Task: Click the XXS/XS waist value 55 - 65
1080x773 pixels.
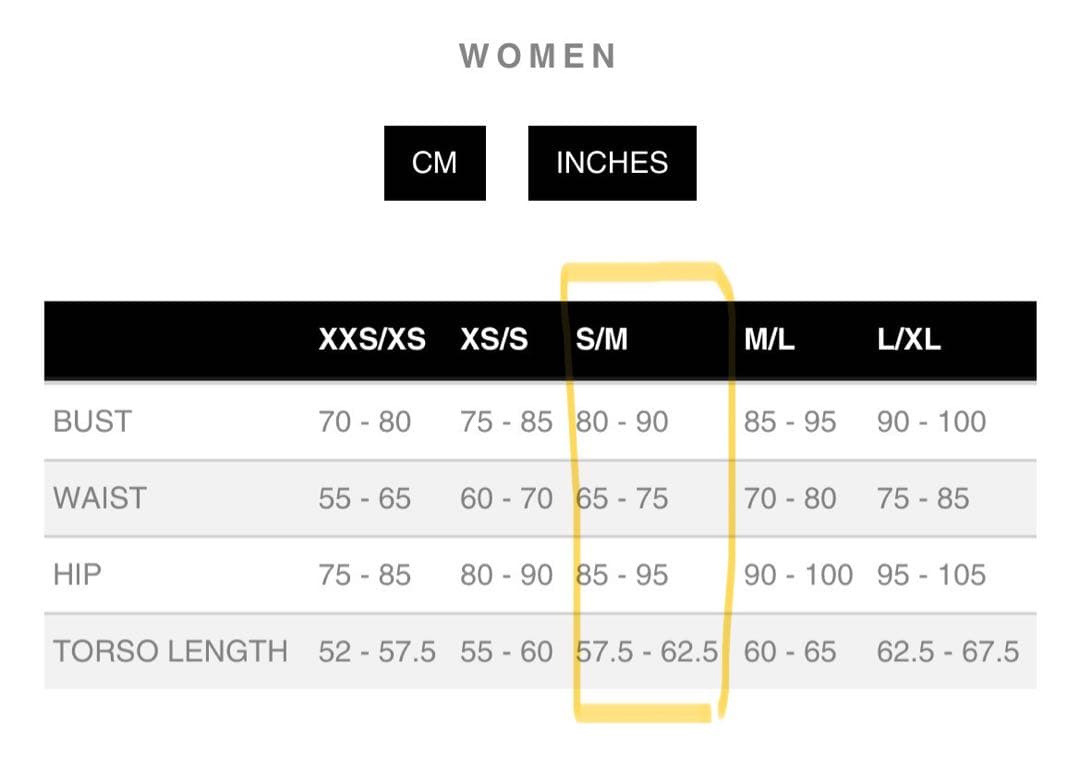Action: click(364, 498)
